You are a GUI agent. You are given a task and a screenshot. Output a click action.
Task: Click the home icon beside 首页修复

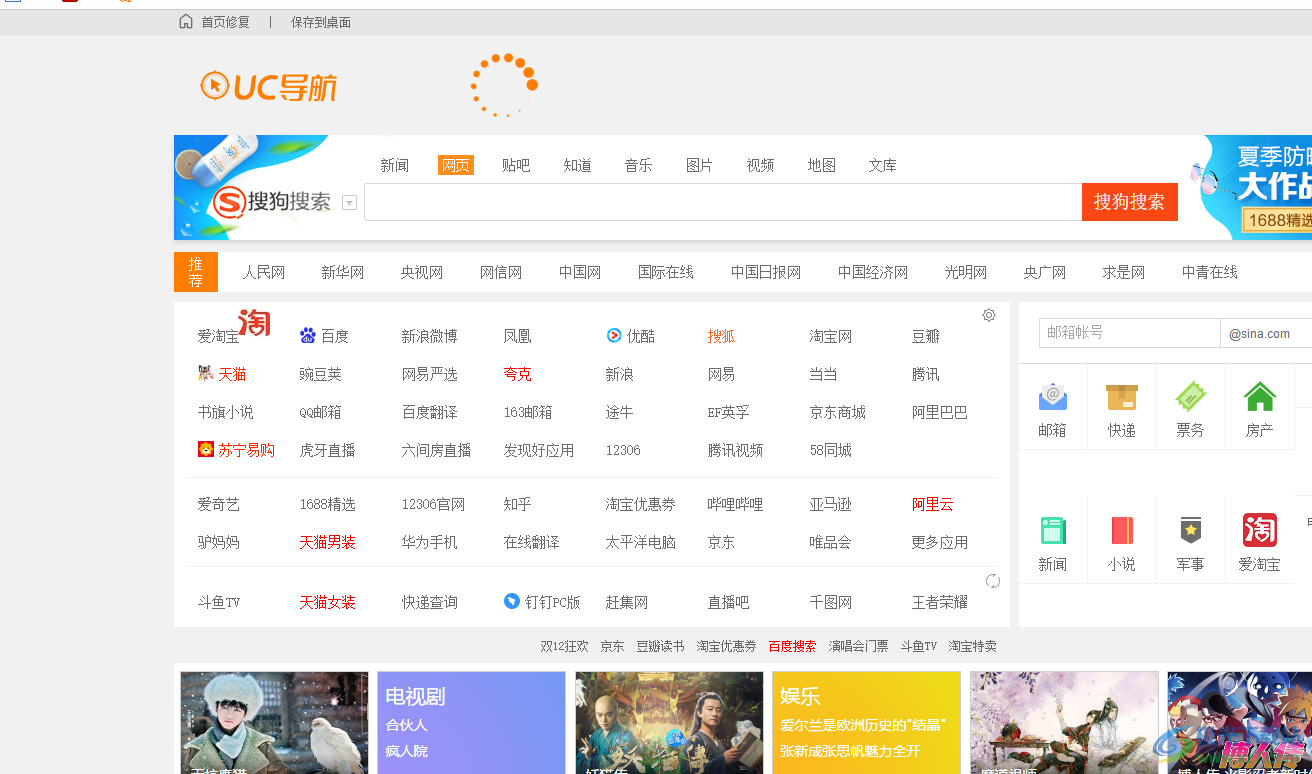click(x=186, y=22)
